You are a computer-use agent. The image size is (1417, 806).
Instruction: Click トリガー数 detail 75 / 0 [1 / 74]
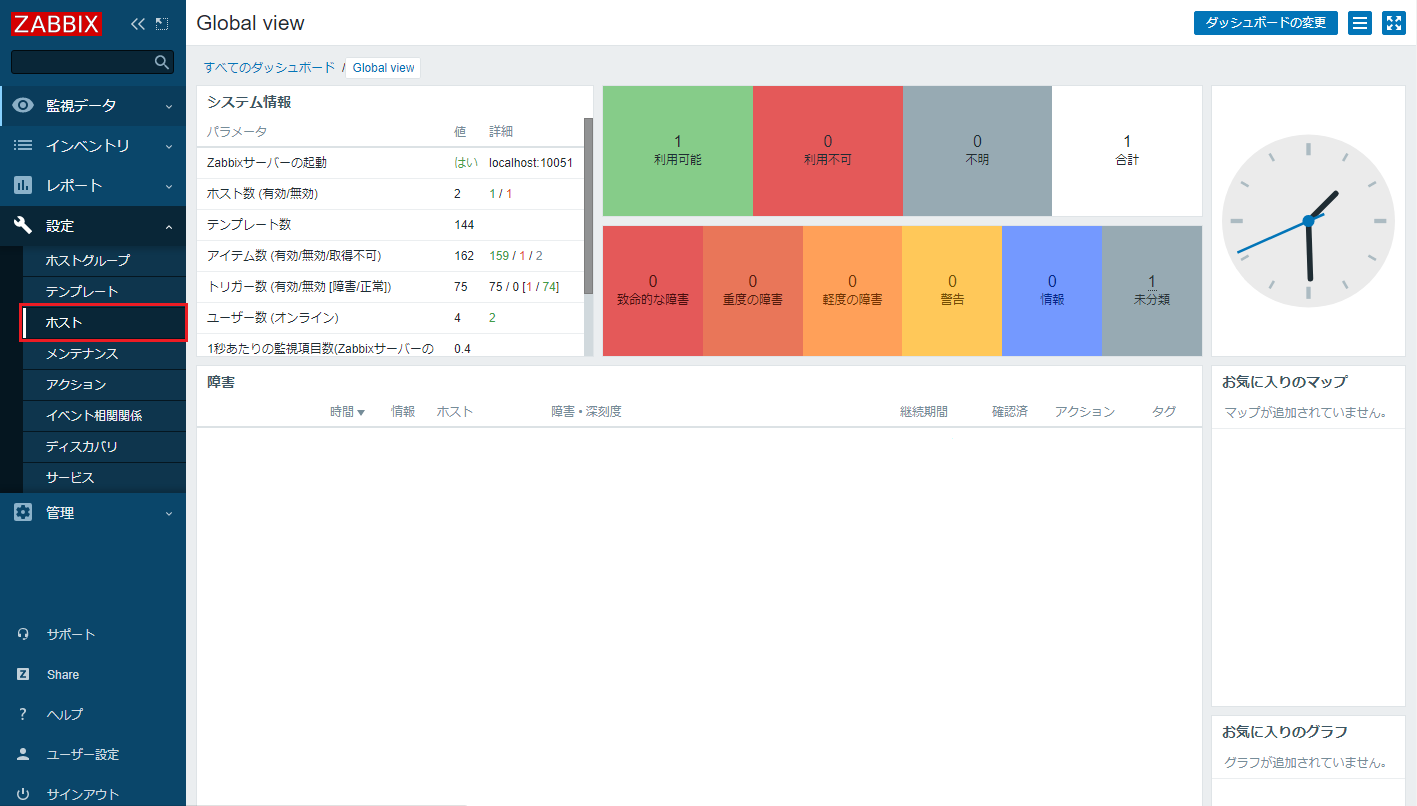coord(524,286)
